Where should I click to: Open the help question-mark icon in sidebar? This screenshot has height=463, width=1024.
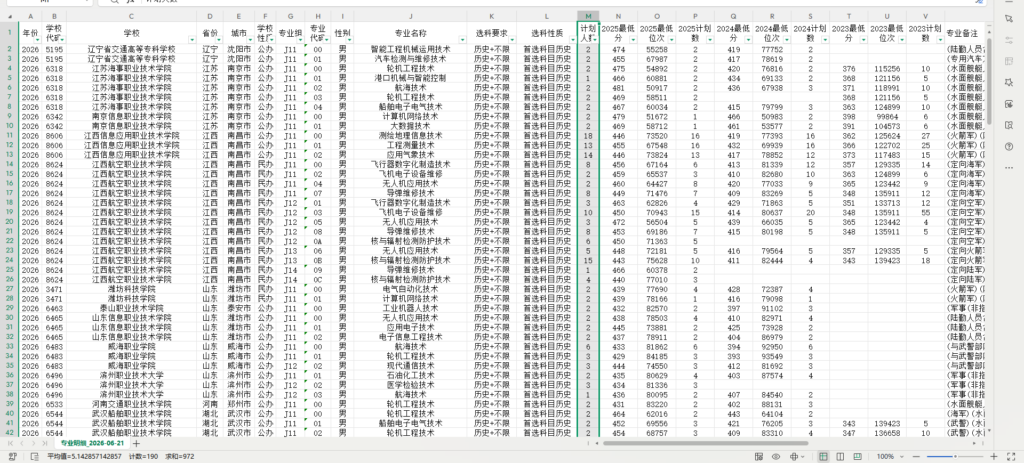(x=1009, y=146)
